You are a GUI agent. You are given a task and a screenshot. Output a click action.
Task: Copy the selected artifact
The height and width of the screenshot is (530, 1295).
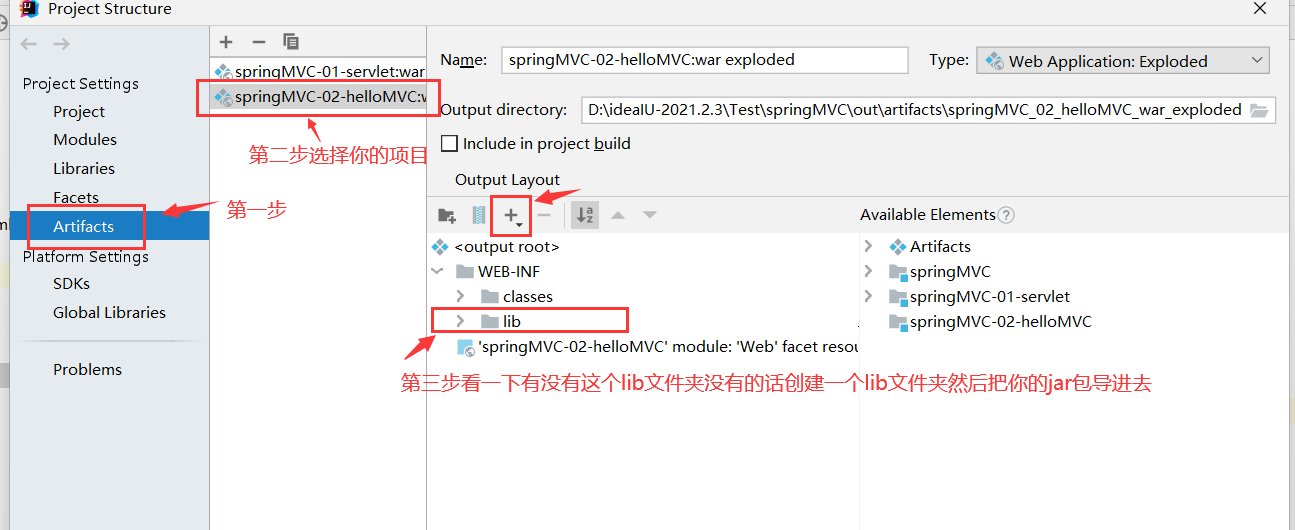pos(291,42)
